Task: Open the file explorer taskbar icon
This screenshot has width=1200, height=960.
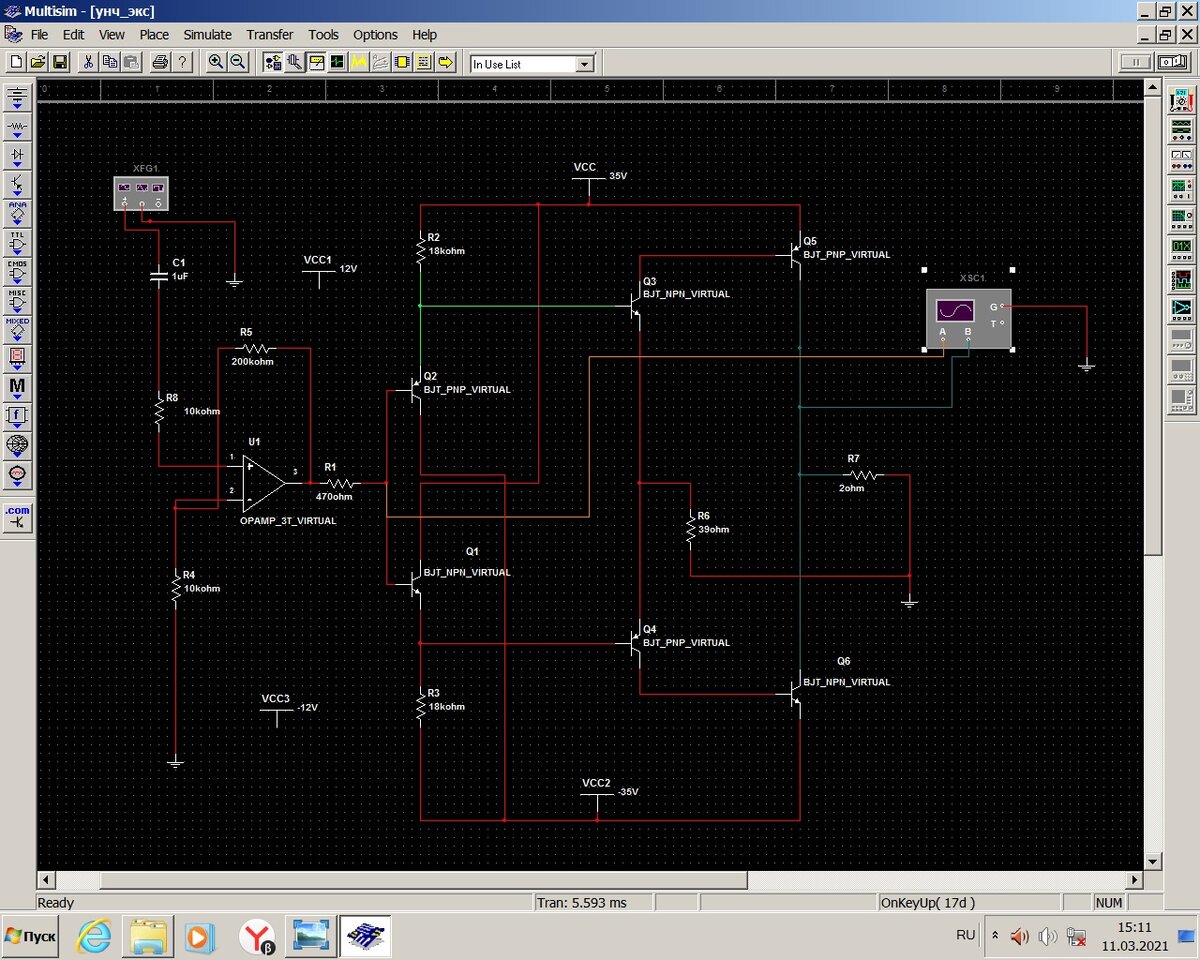Action: pyautogui.click(x=149, y=937)
